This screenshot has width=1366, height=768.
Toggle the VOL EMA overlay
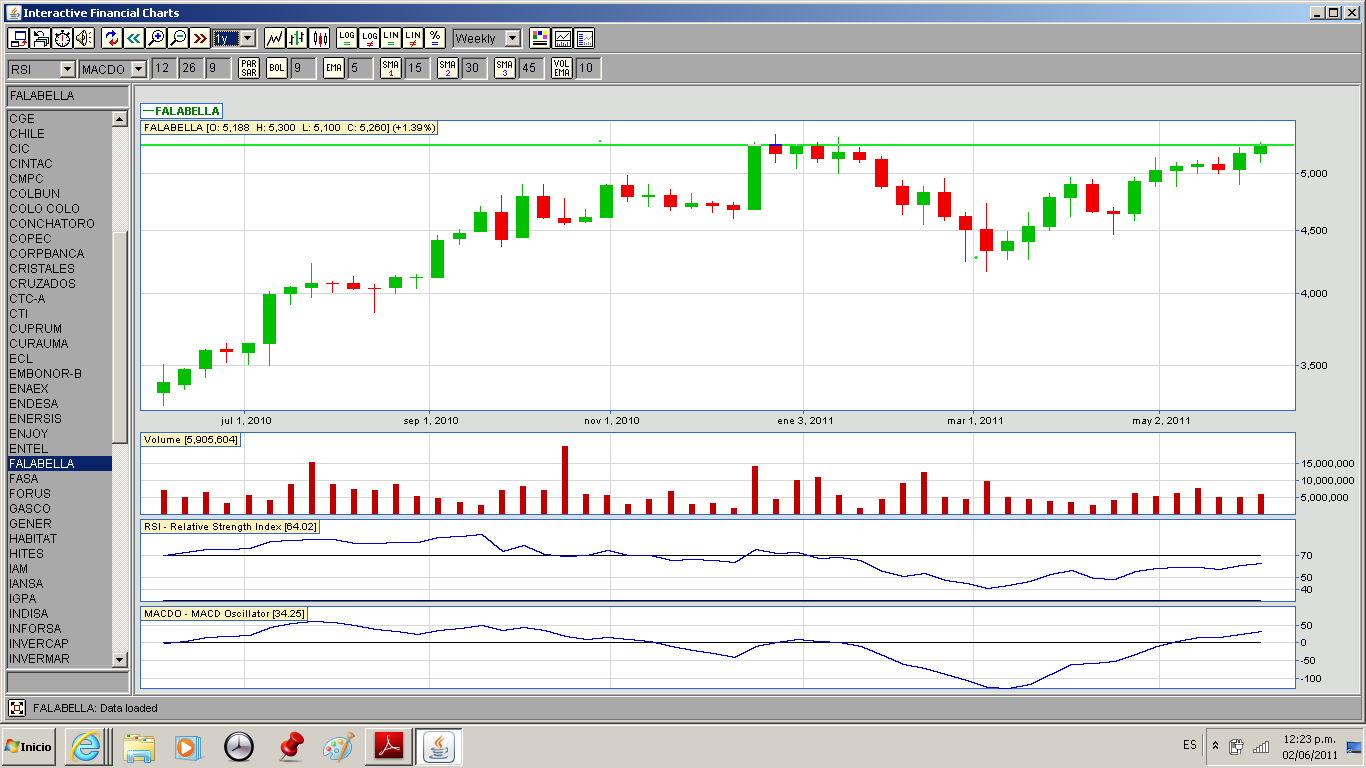(x=562, y=68)
